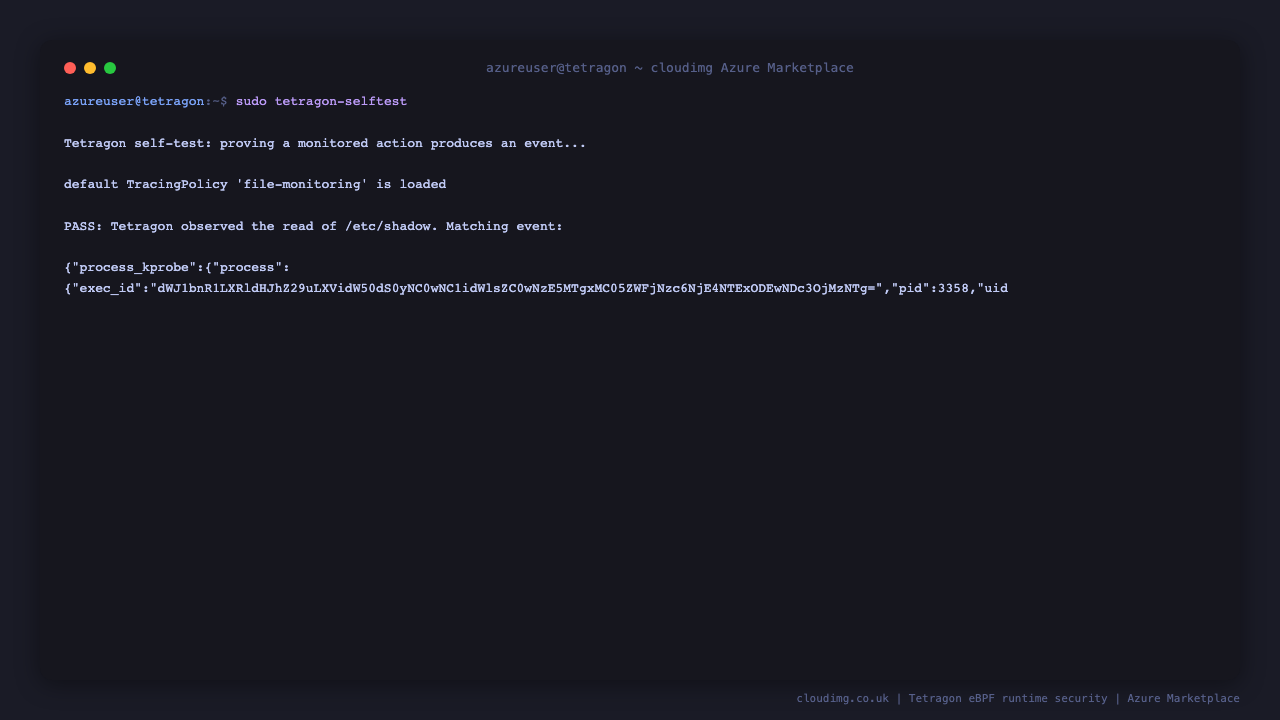Image resolution: width=1280 pixels, height=720 pixels.
Task: Click the cloudimg.co.uk footer text
Action: click(842, 699)
